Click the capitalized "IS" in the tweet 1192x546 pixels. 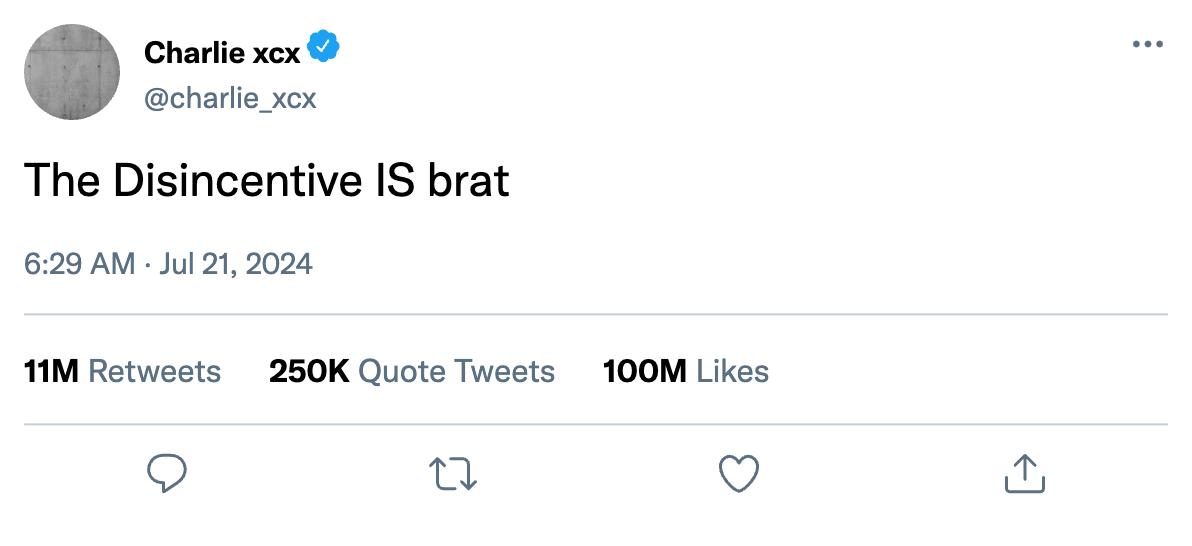coord(395,181)
